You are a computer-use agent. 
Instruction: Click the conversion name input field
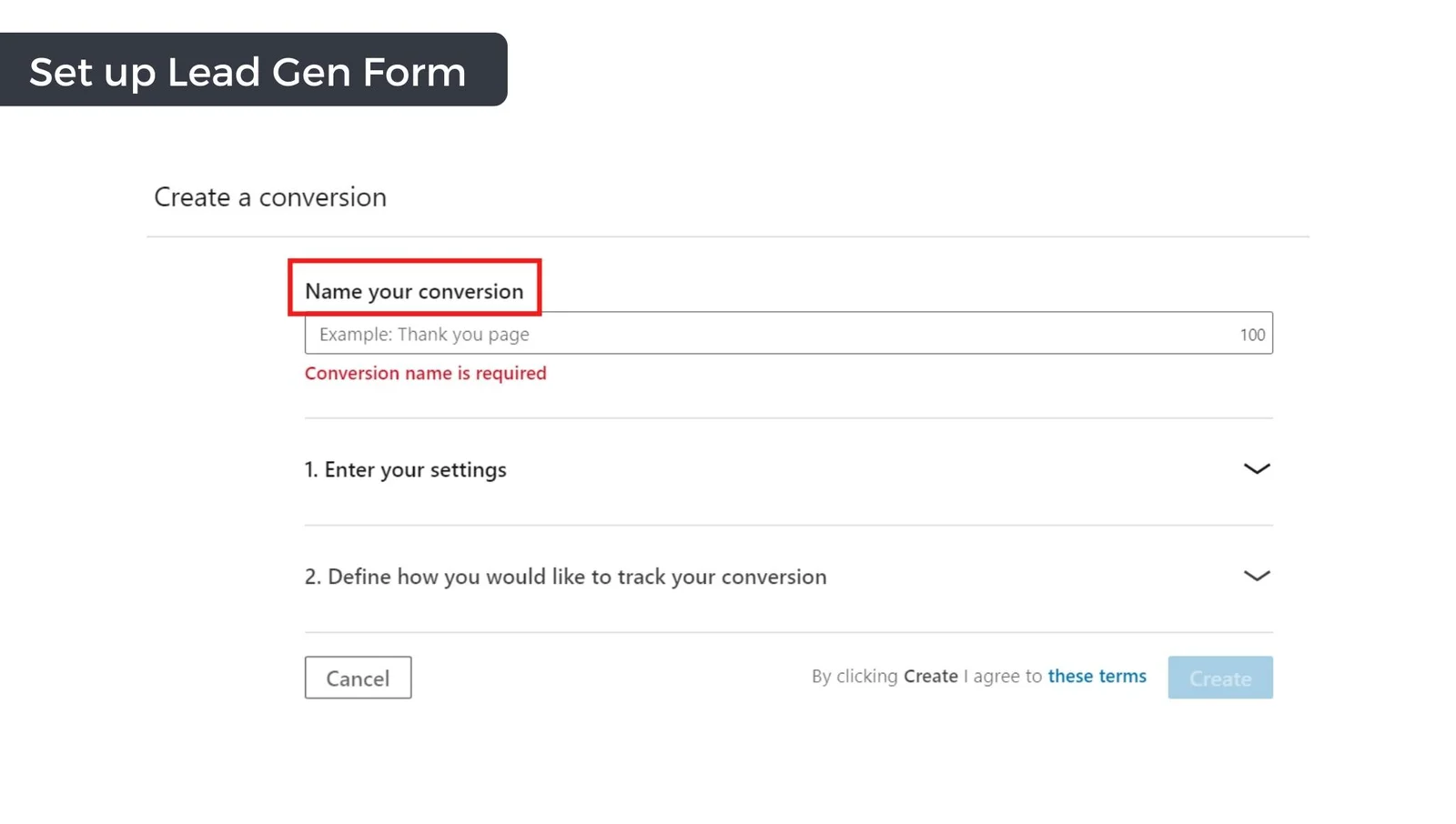788,334
